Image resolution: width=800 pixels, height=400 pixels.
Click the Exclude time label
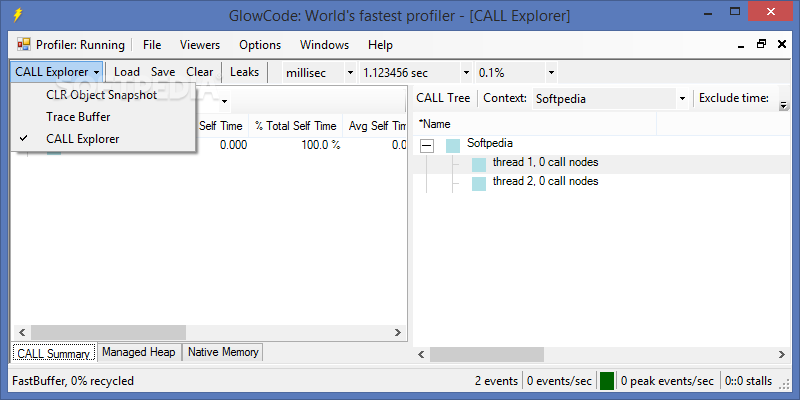click(734, 98)
